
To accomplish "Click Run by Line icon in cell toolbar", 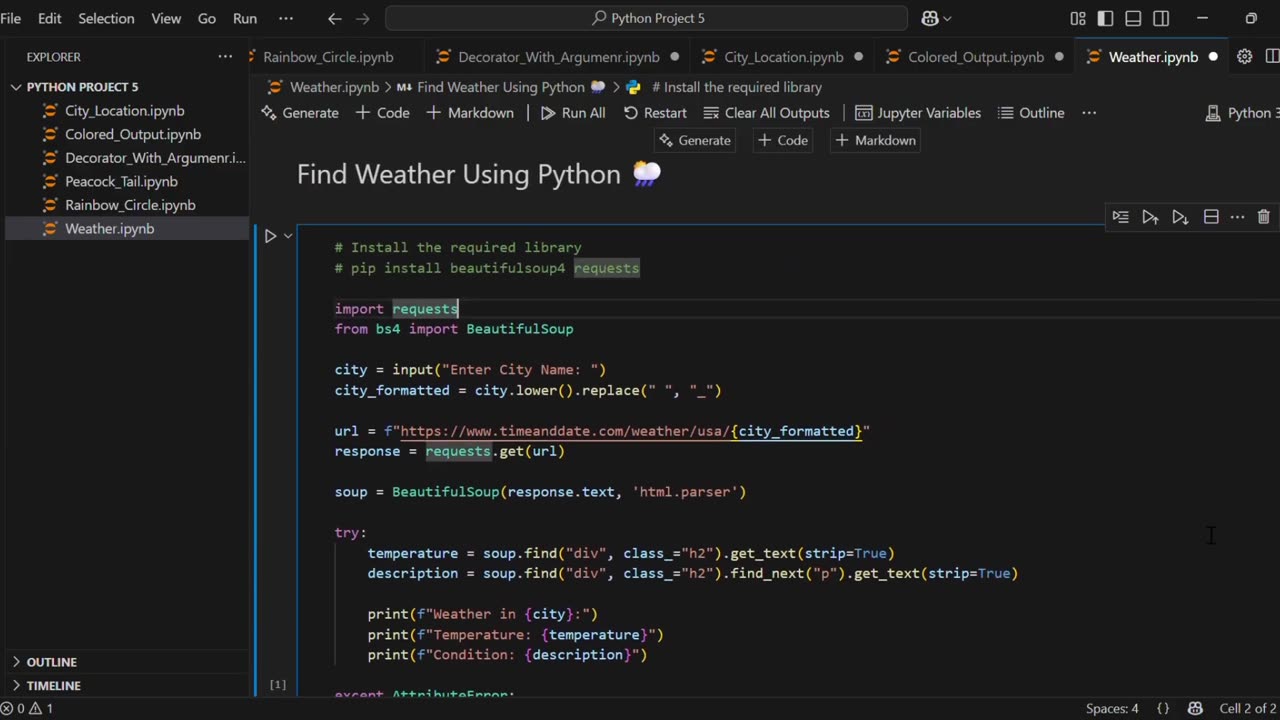I will coord(1120,217).
